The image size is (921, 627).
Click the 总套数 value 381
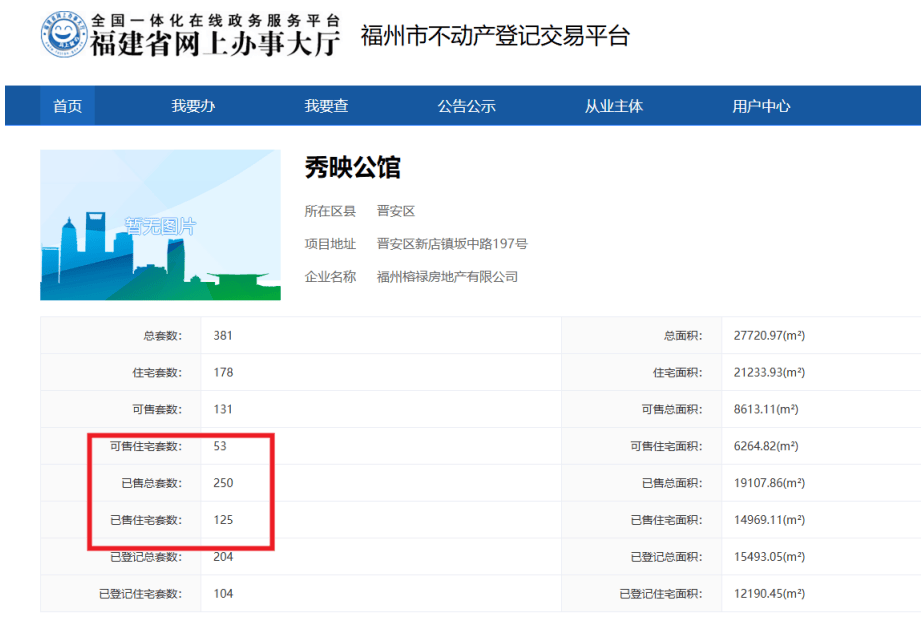pyautogui.click(x=223, y=336)
